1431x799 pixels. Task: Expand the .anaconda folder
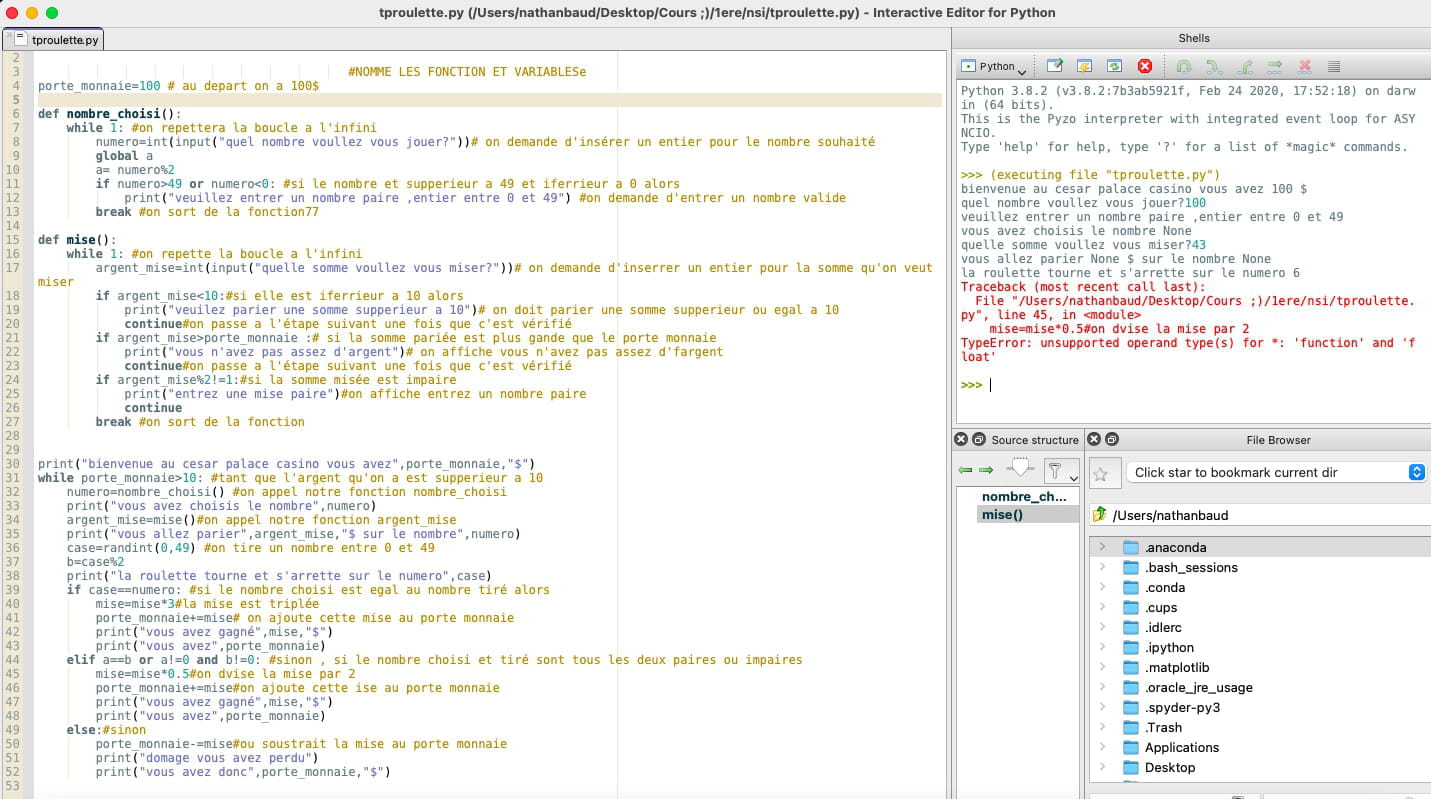[x=1102, y=547]
